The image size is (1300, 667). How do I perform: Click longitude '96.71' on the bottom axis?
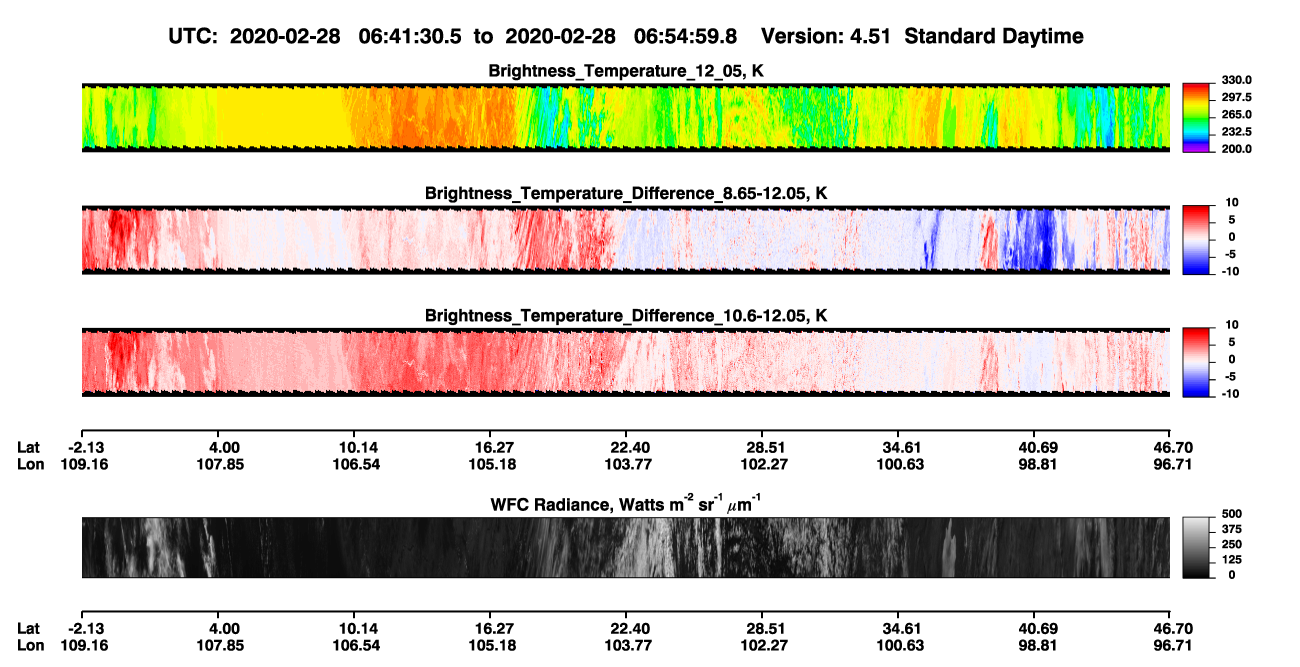point(1173,645)
